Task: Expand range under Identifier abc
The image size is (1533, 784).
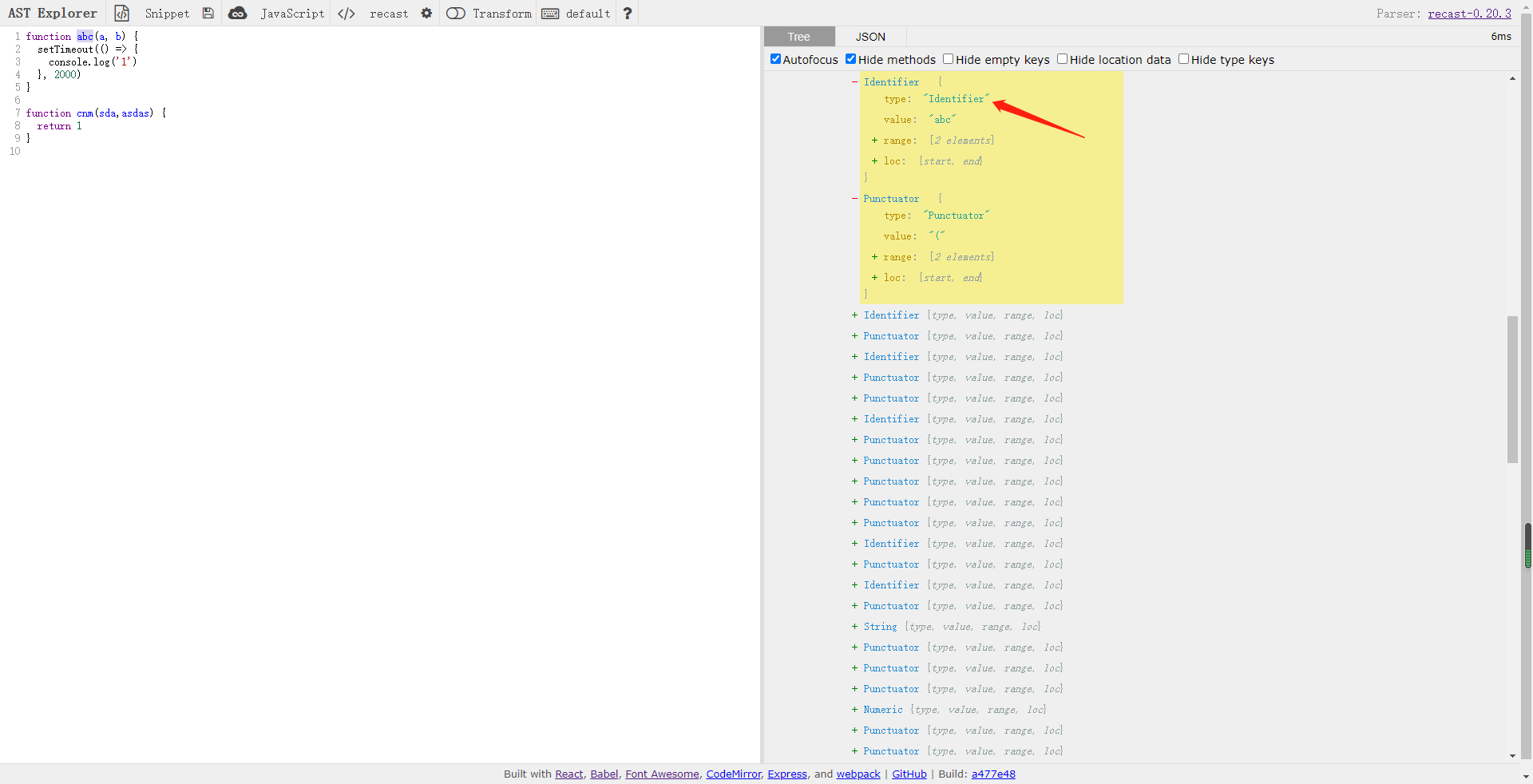Action: (x=874, y=141)
